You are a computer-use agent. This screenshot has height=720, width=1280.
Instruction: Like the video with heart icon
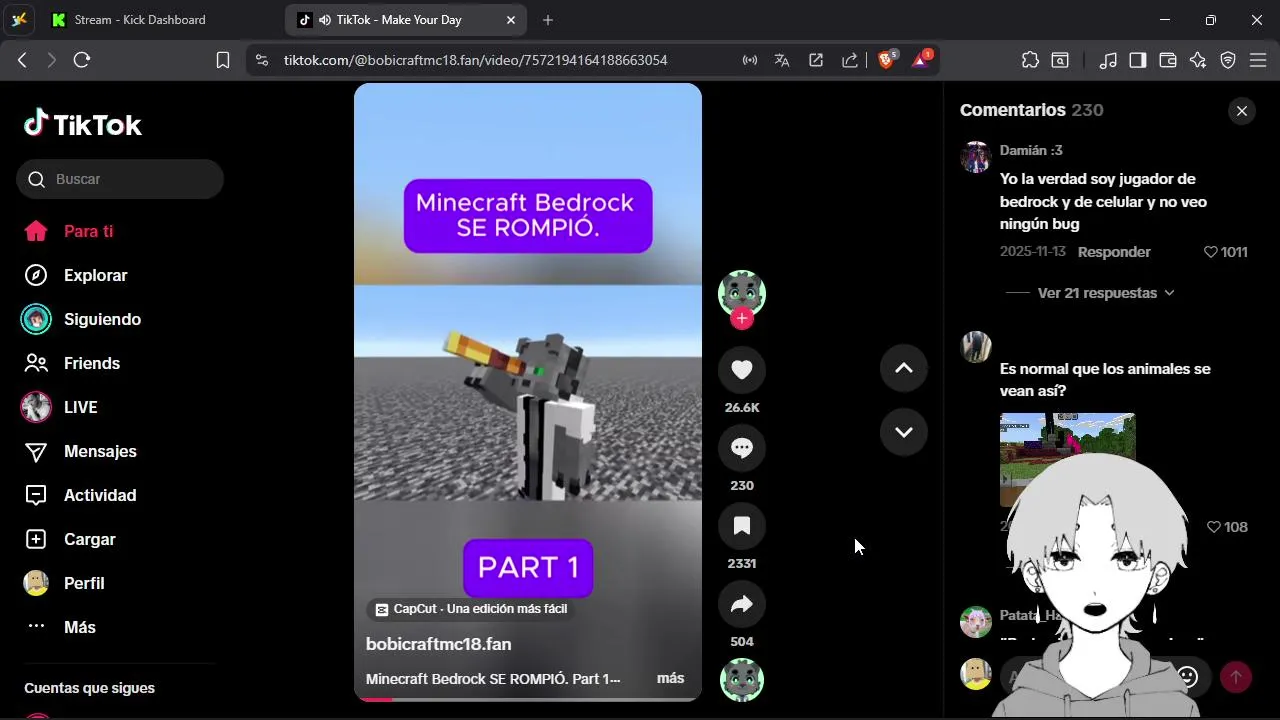(x=742, y=370)
